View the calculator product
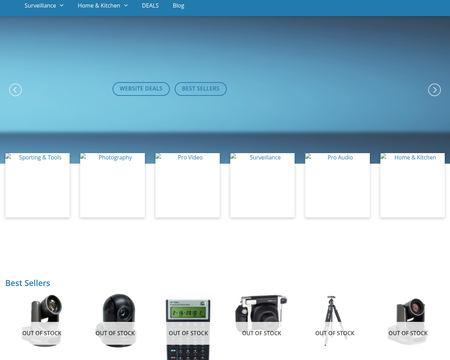The image size is (450, 360). (188, 328)
